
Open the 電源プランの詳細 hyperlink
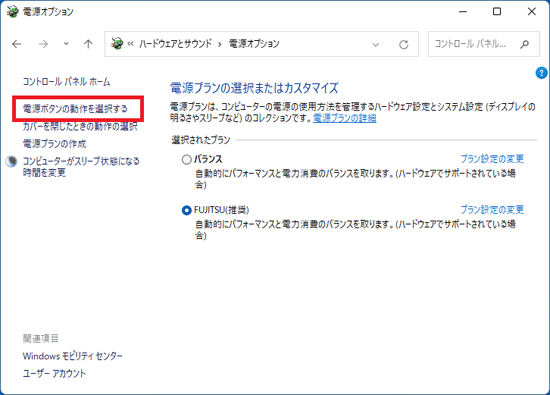(344, 118)
